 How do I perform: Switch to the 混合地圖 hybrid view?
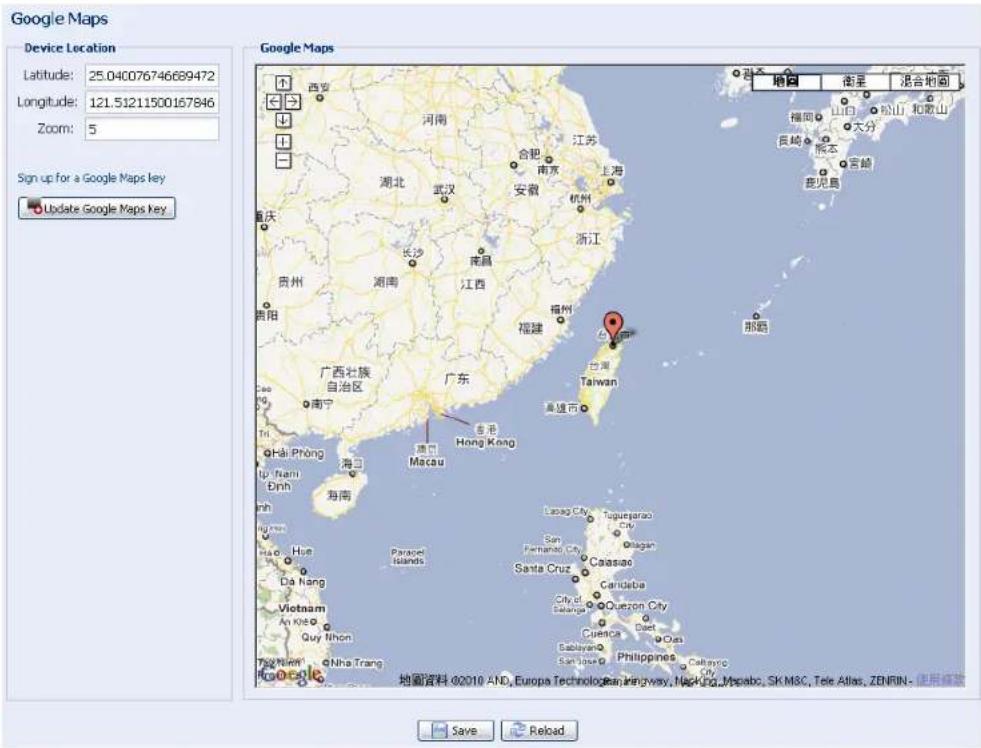924,81
